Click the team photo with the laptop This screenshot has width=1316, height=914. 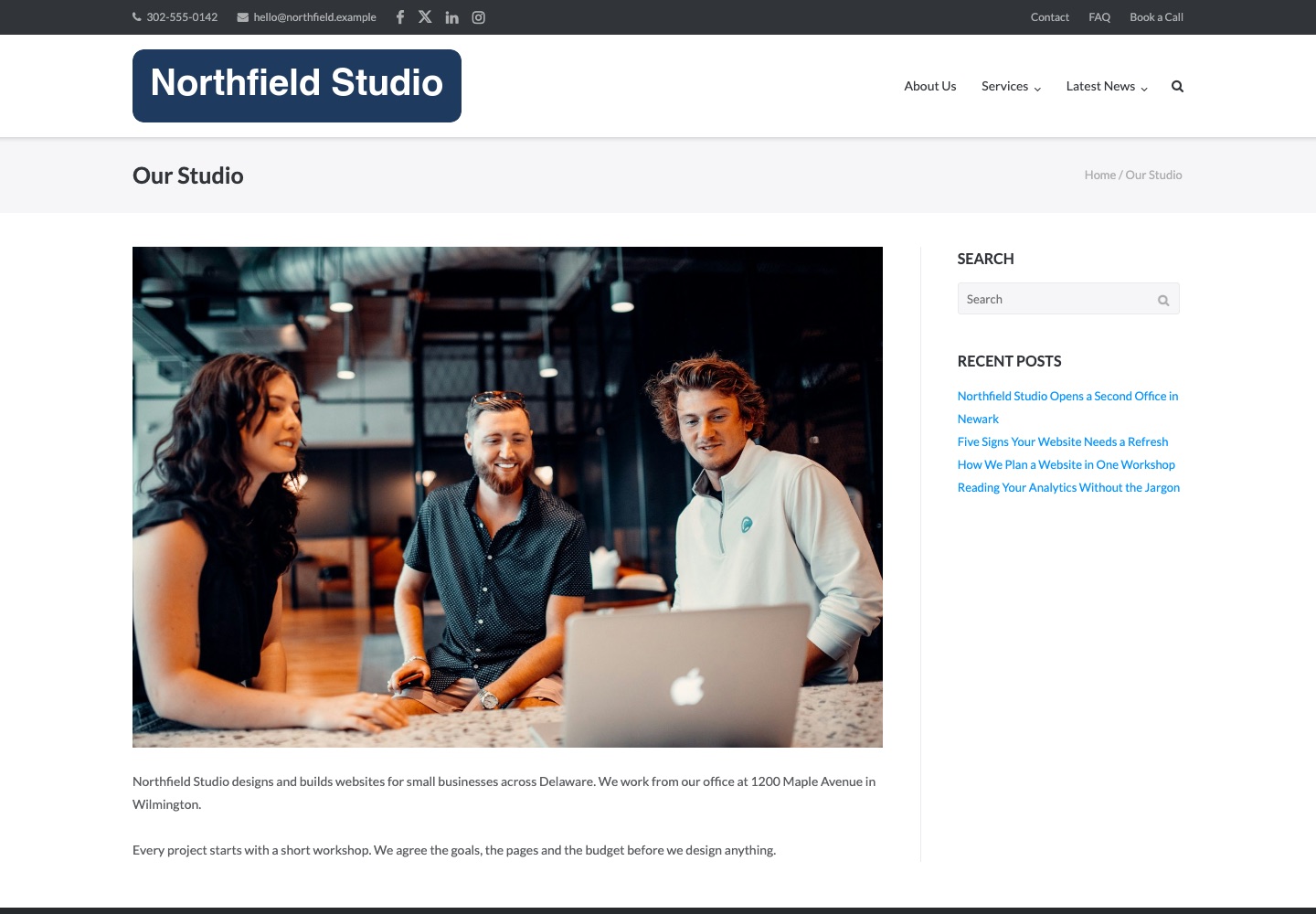(507, 497)
